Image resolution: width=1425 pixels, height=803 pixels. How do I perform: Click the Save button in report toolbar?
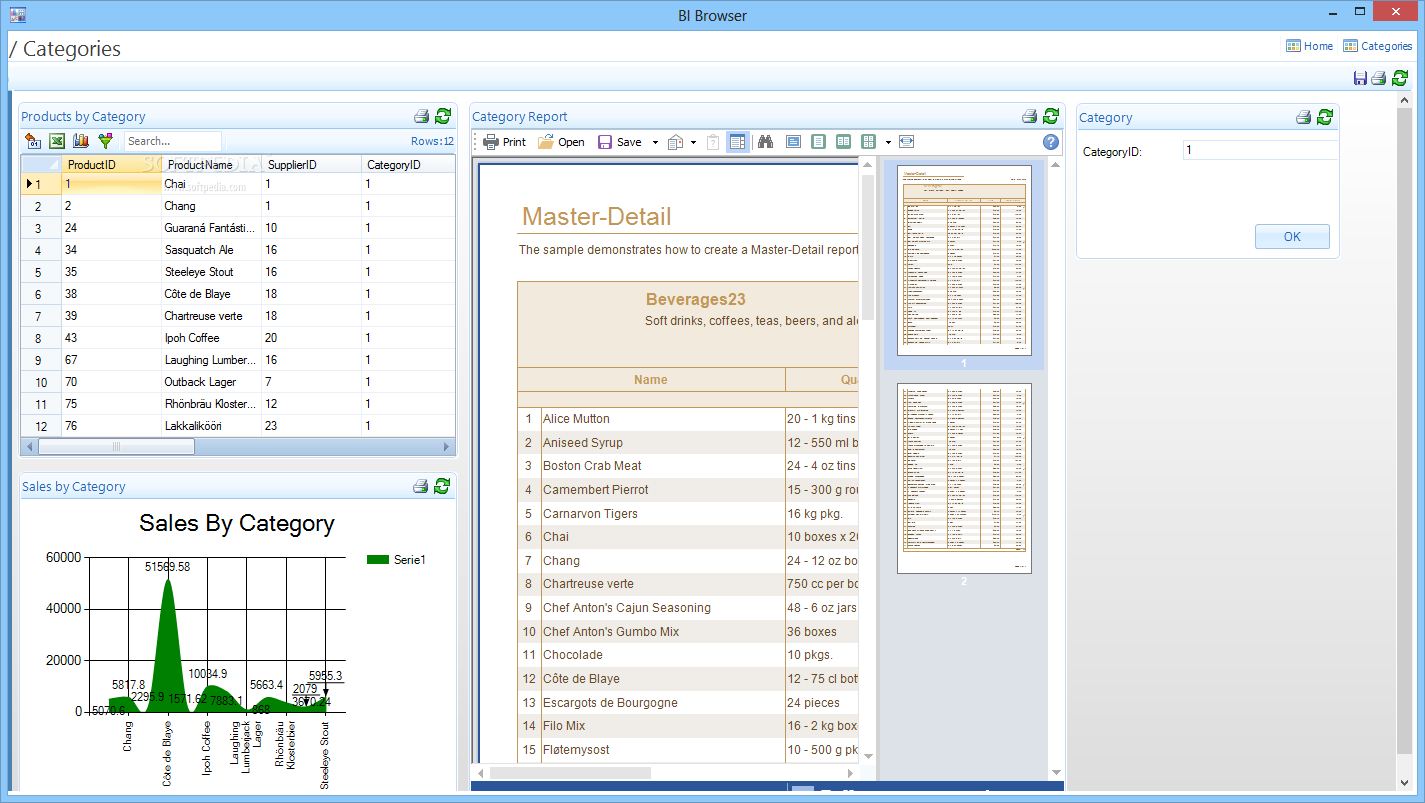620,142
